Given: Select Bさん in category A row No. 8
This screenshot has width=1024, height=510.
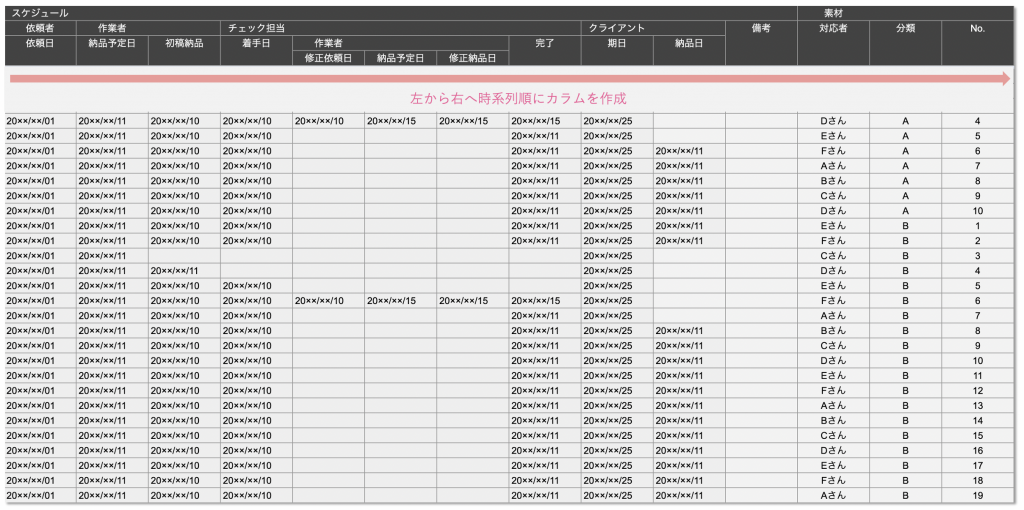Looking at the screenshot, I should tap(833, 182).
